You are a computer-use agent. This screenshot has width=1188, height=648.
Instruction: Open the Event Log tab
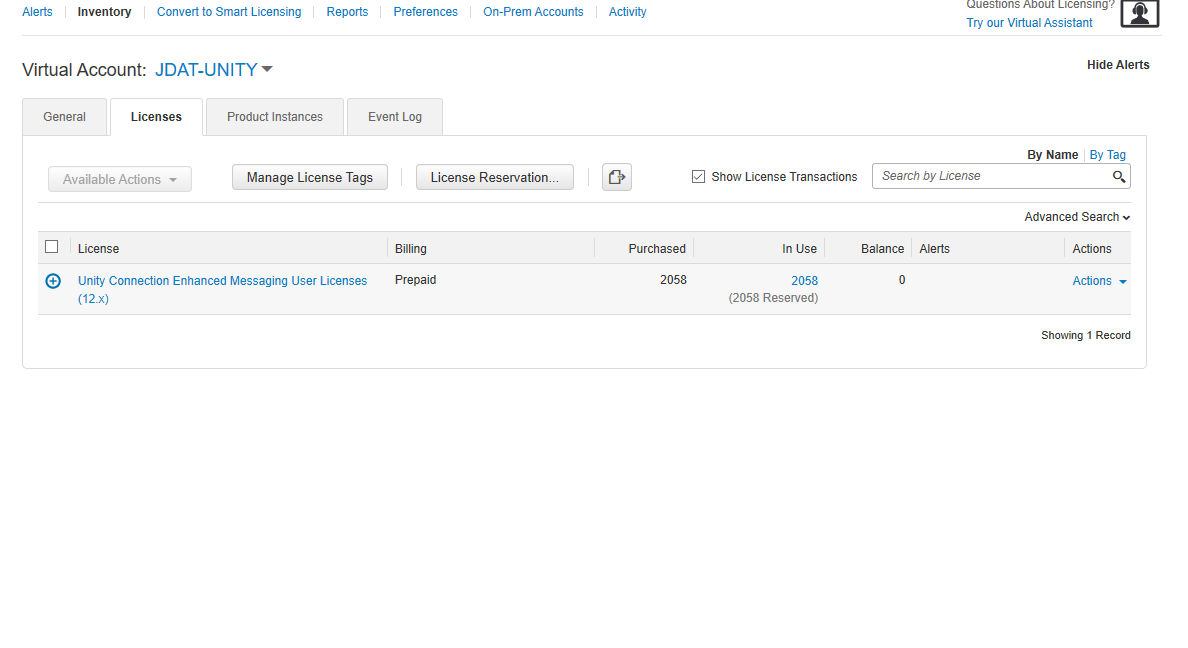point(394,116)
